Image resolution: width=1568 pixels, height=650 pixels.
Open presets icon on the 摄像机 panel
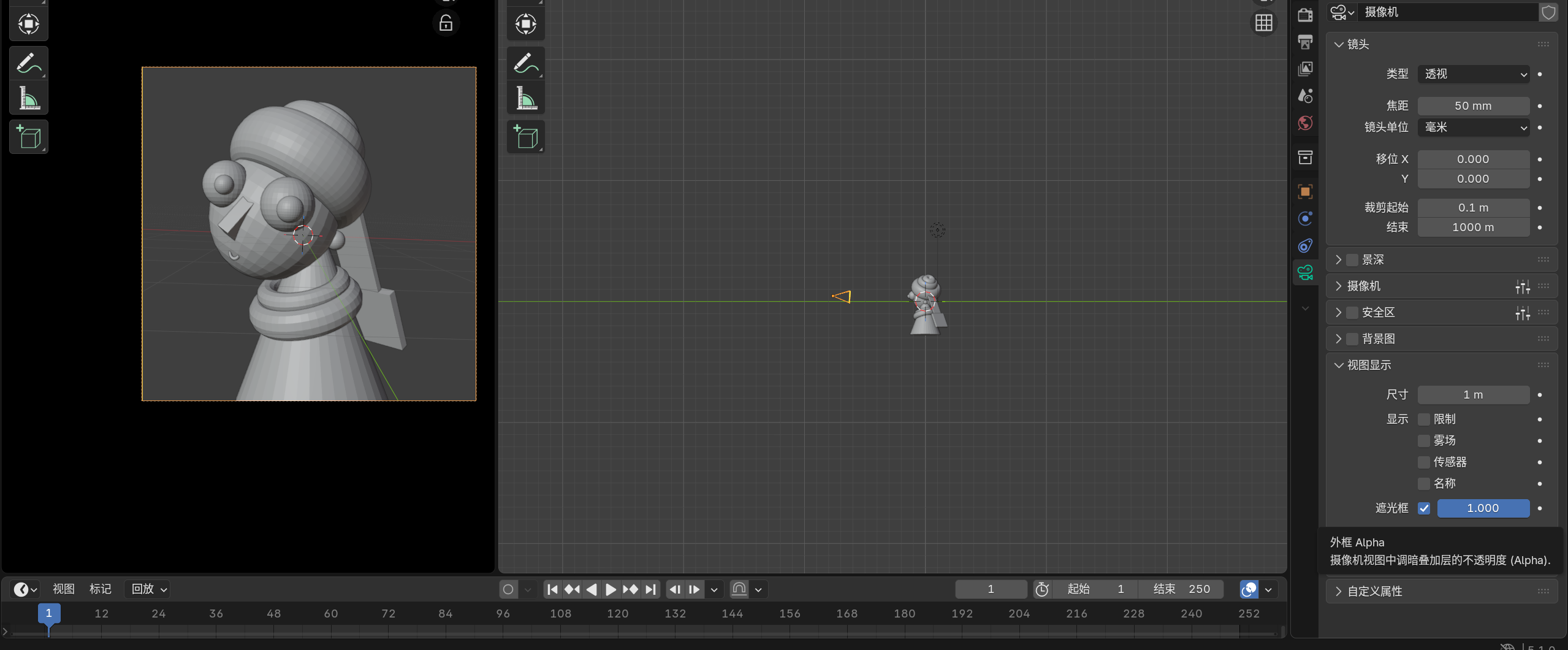point(1522,286)
